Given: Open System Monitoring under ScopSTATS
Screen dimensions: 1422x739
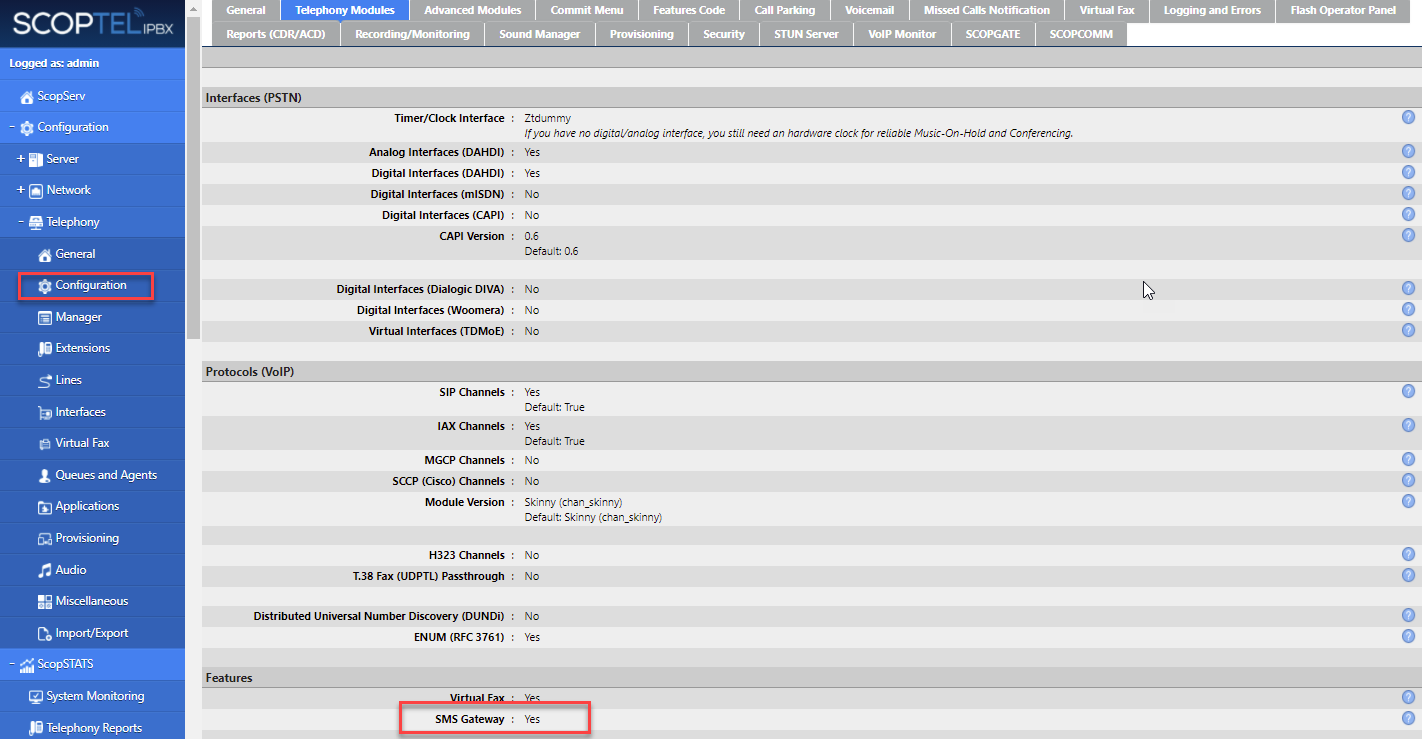Looking at the screenshot, I should click(x=95, y=696).
